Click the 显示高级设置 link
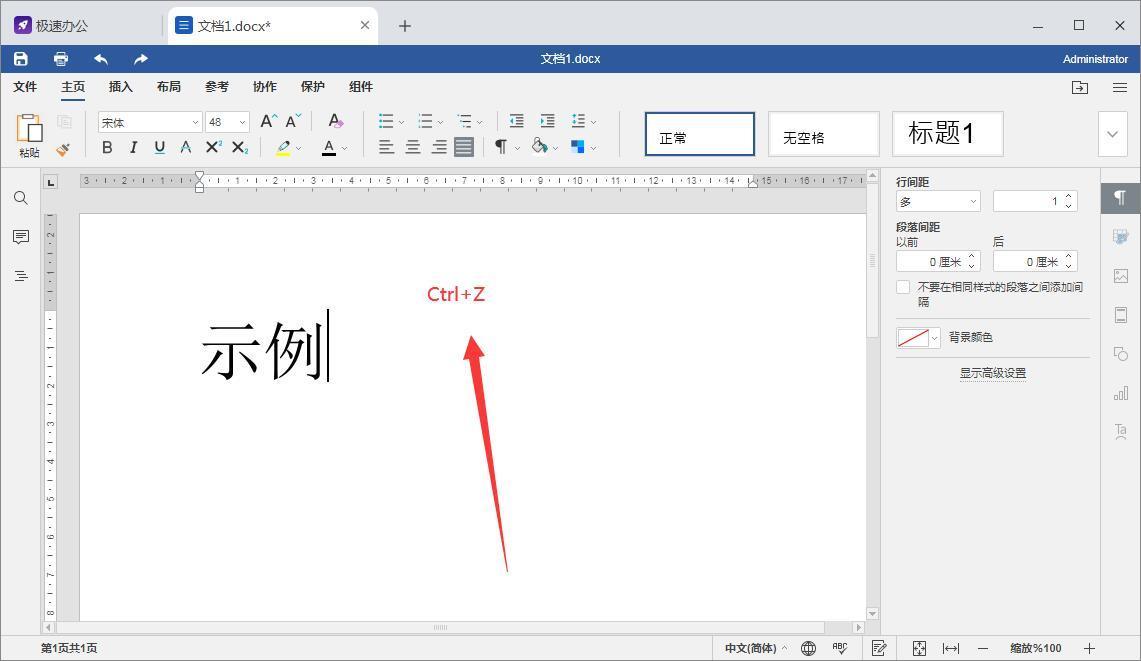Viewport: 1141px width, 661px height. click(x=992, y=373)
